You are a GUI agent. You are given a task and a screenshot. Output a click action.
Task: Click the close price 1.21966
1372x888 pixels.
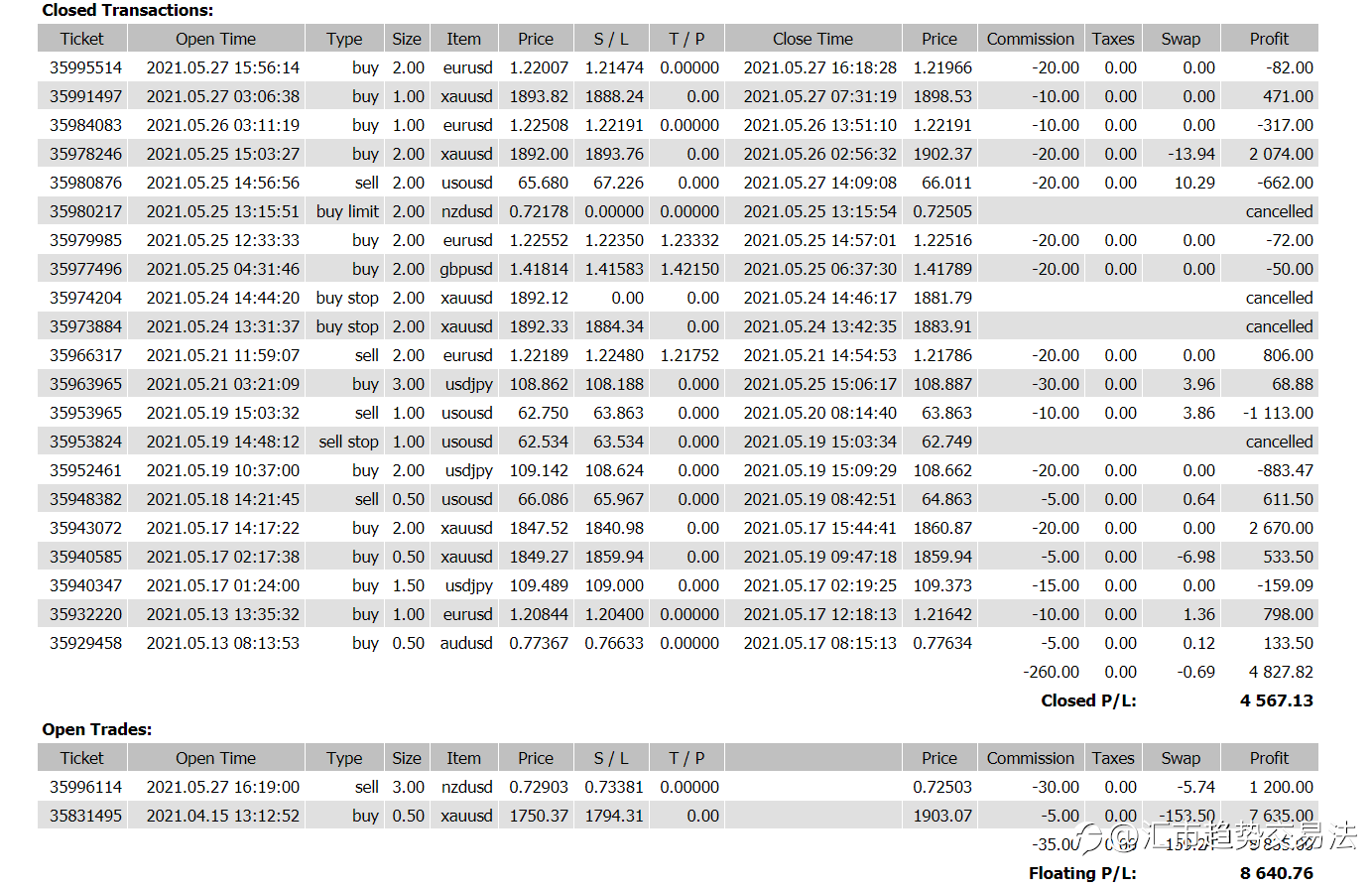pos(942,67)
